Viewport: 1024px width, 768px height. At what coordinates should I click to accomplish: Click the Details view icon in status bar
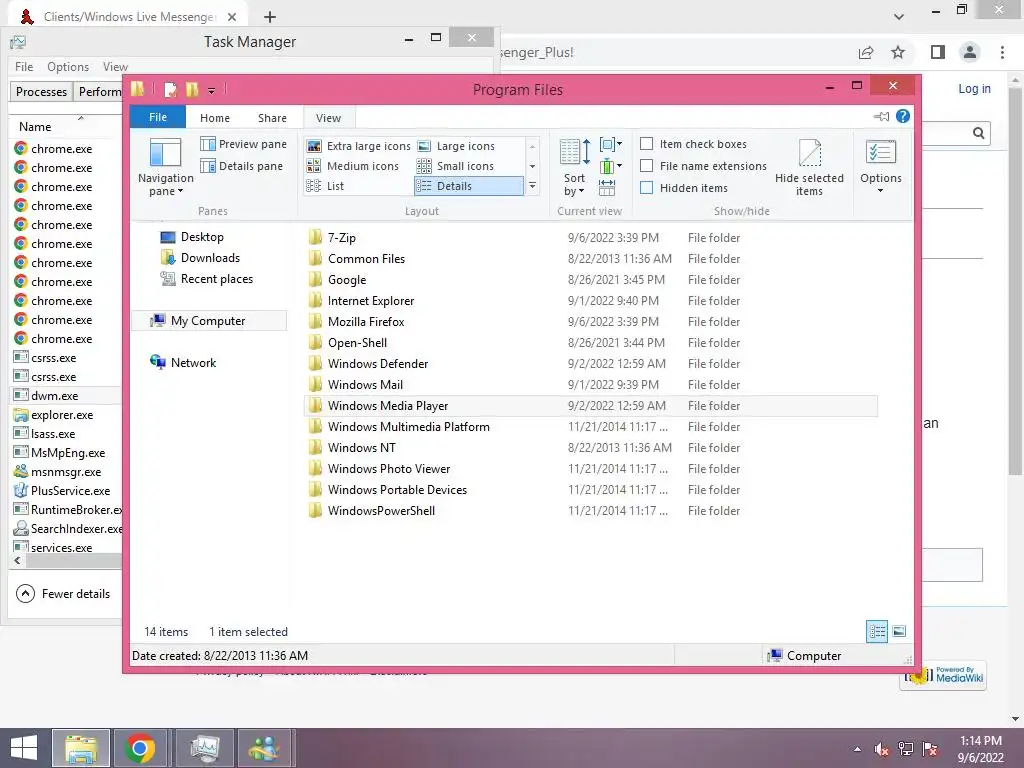tap(877, 631)
